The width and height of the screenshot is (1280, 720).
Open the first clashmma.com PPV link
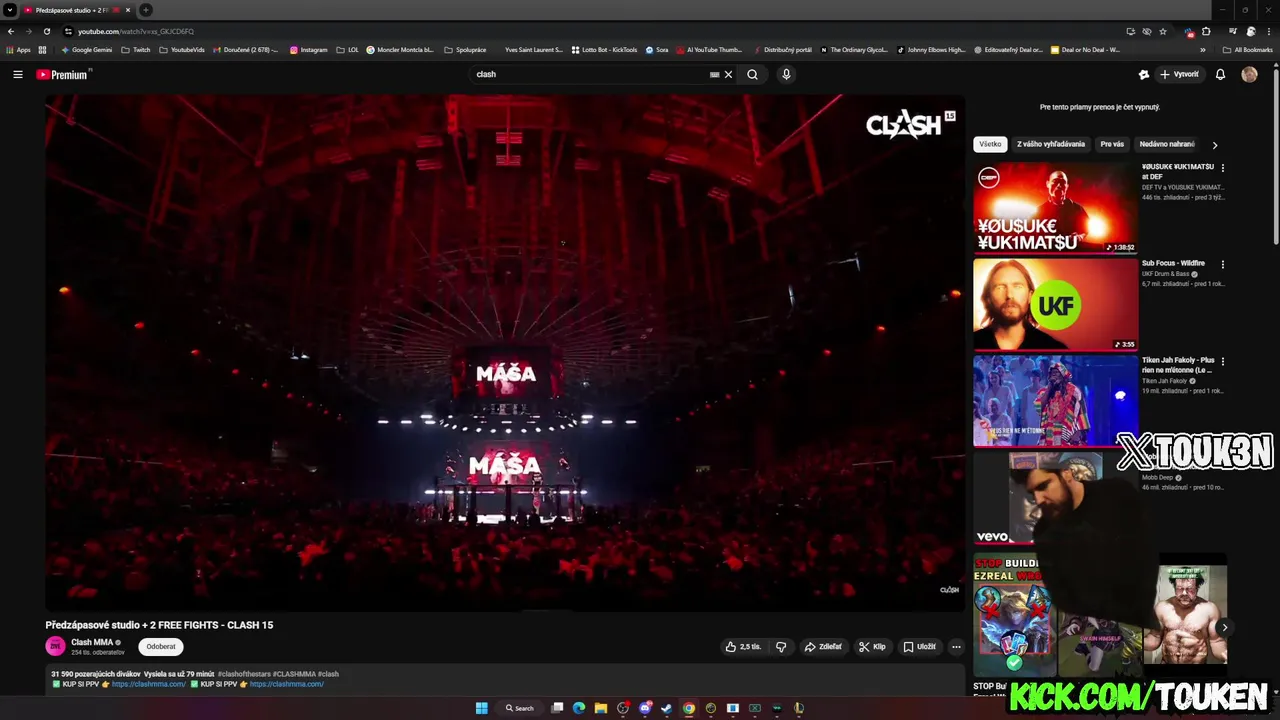pyautogui.click(x=149, y=684)
